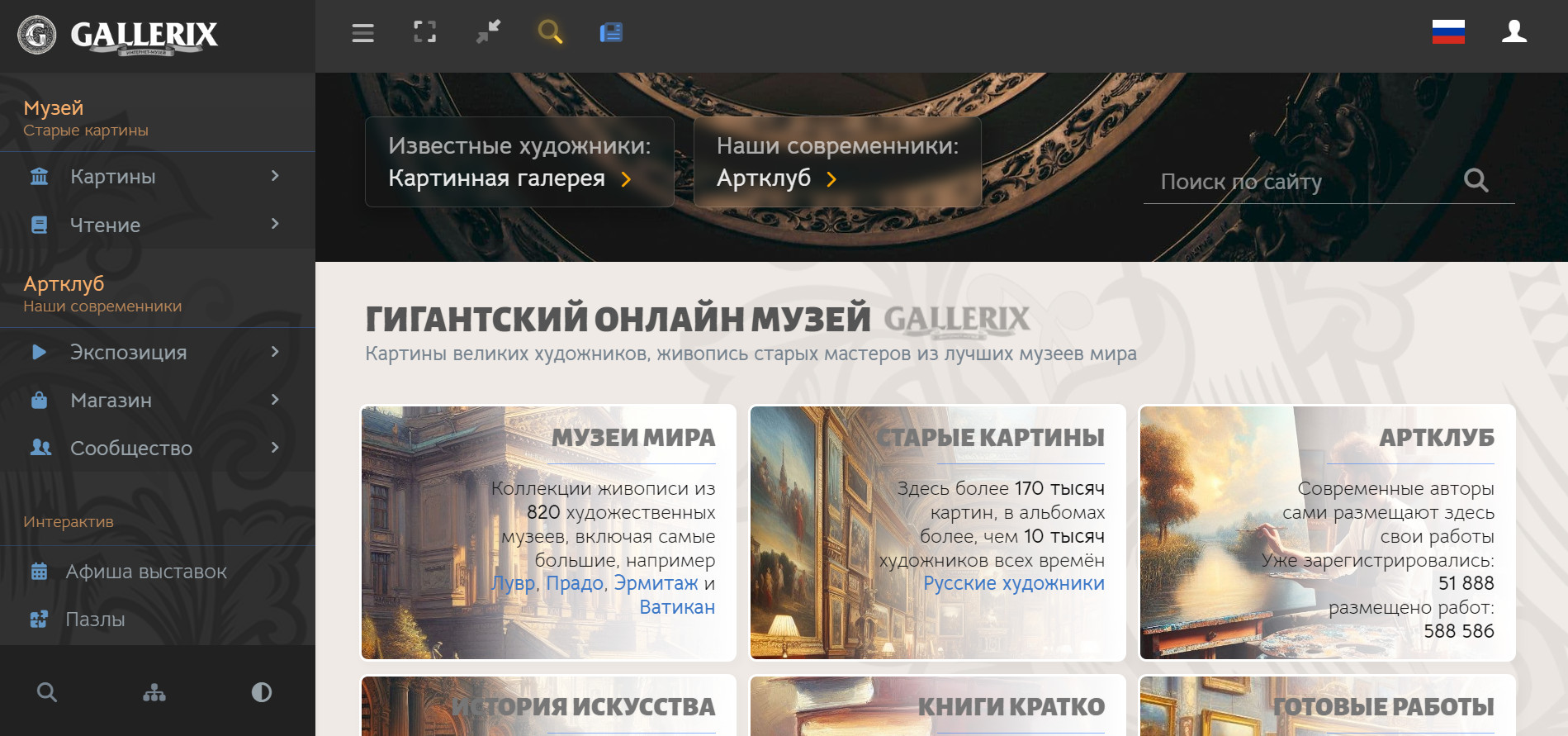Click the Gallerix logo
This screenshot has height=736, width=1568.
(x=118, y=35)
